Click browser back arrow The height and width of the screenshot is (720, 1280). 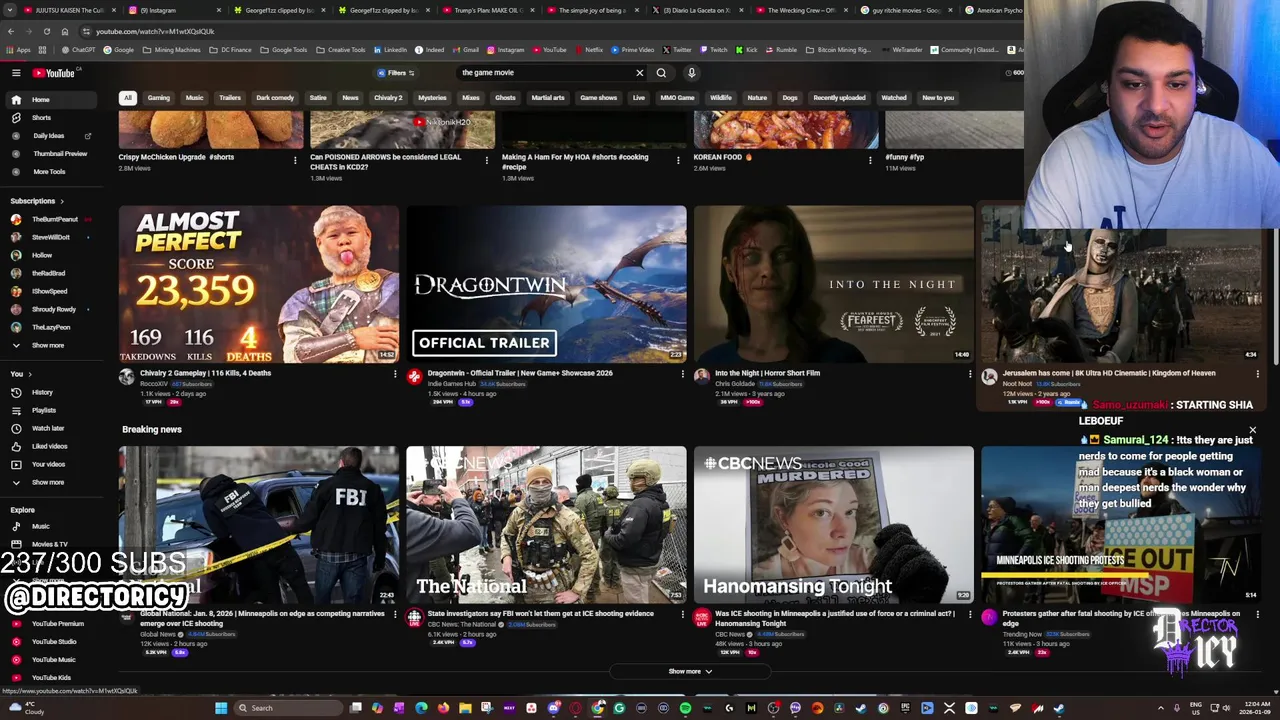[11, 31]
